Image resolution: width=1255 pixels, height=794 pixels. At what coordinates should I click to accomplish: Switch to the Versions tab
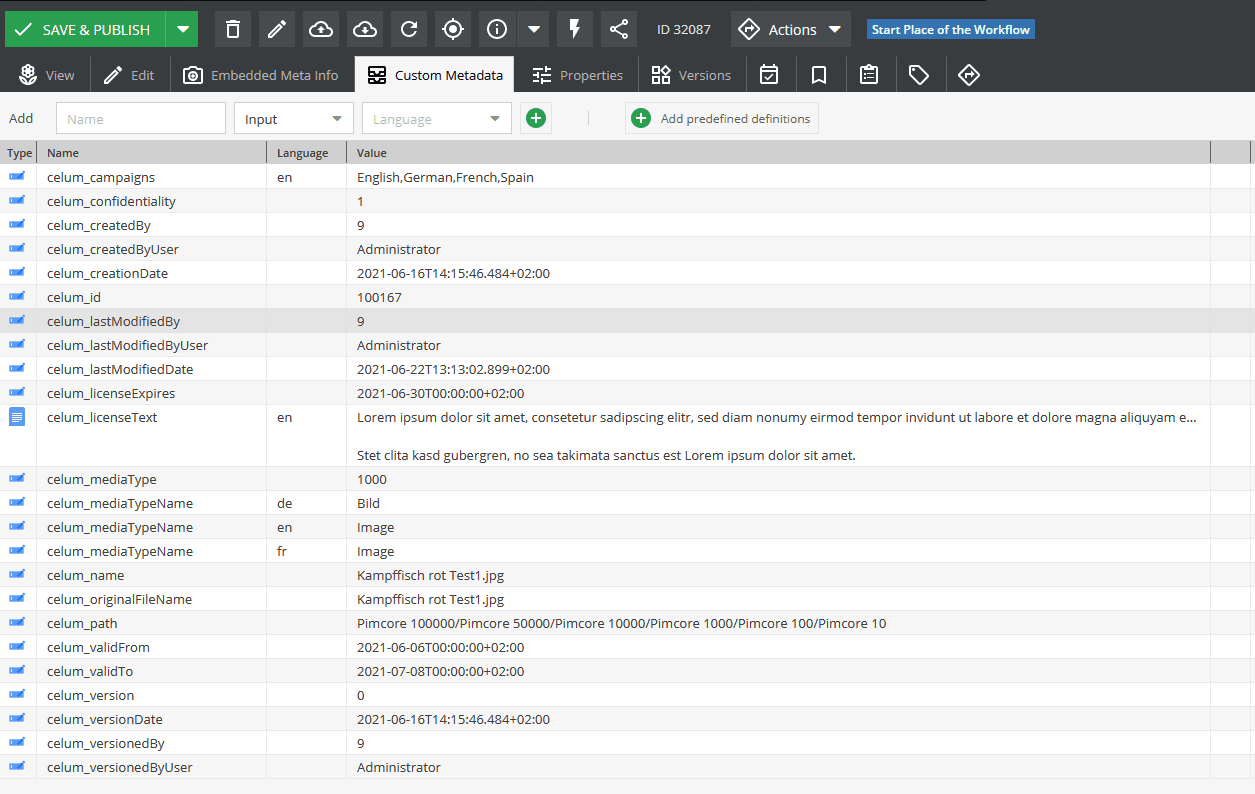click(x=691, y=75)
